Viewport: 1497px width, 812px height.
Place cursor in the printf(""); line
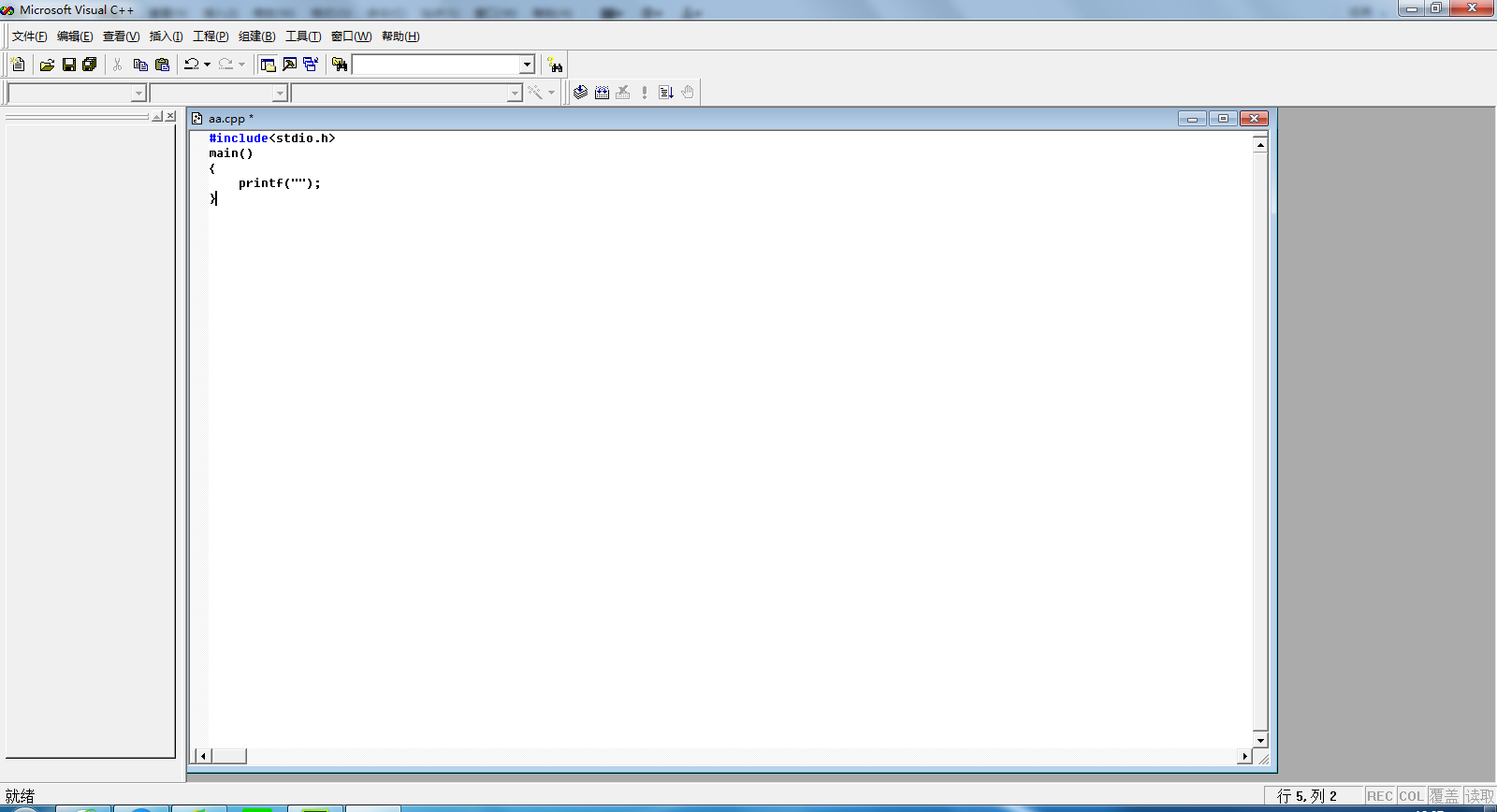click(279, 183)
